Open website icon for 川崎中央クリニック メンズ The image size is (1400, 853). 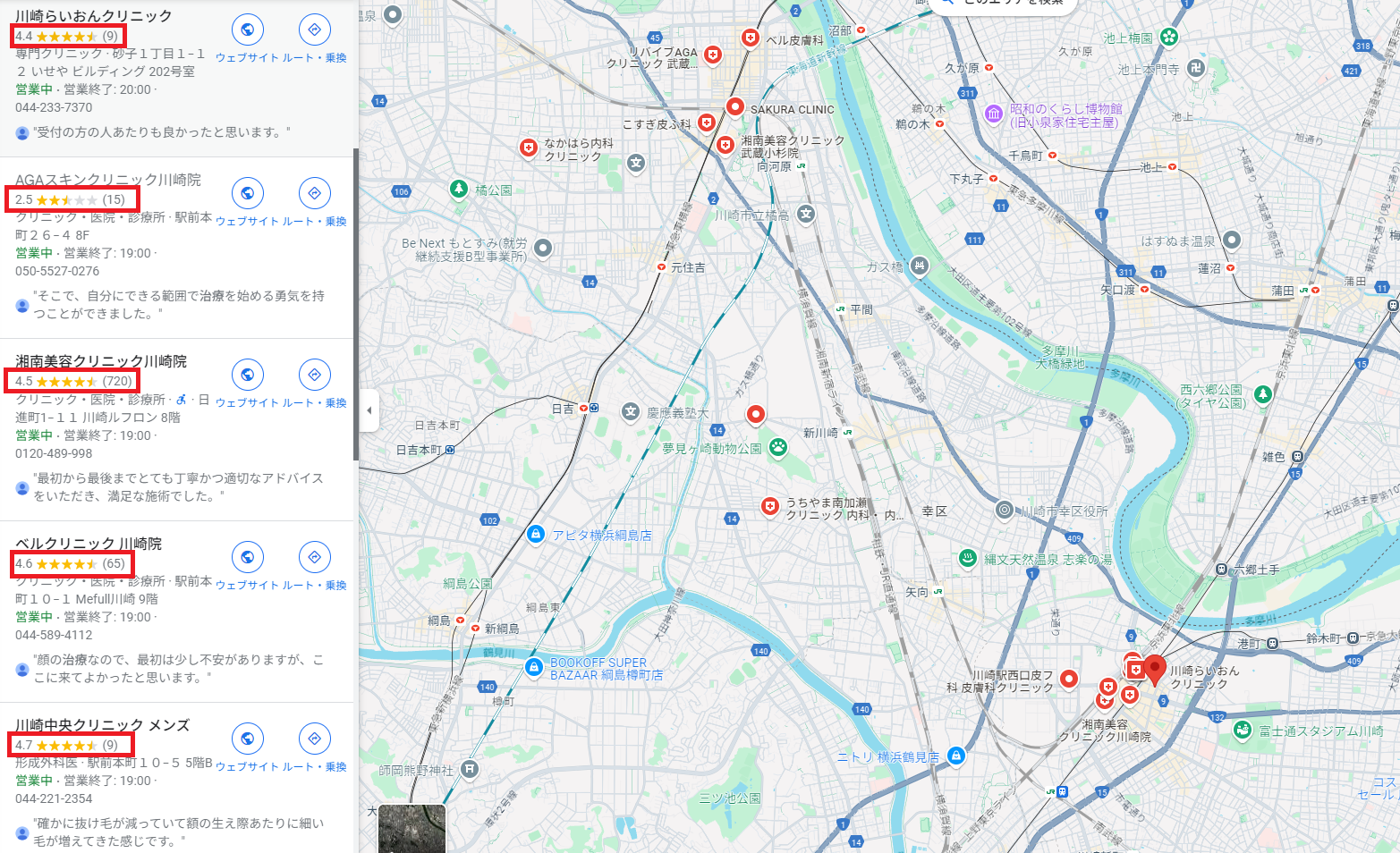coord(248,739)
